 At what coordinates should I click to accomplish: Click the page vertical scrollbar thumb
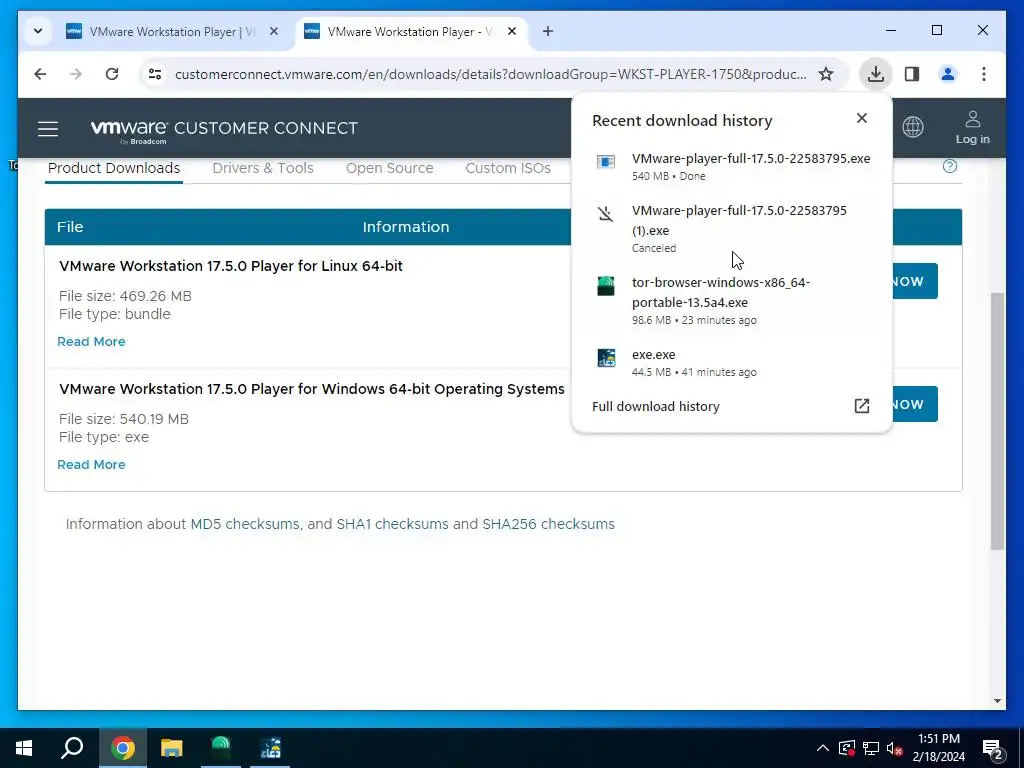pos(997,421)
